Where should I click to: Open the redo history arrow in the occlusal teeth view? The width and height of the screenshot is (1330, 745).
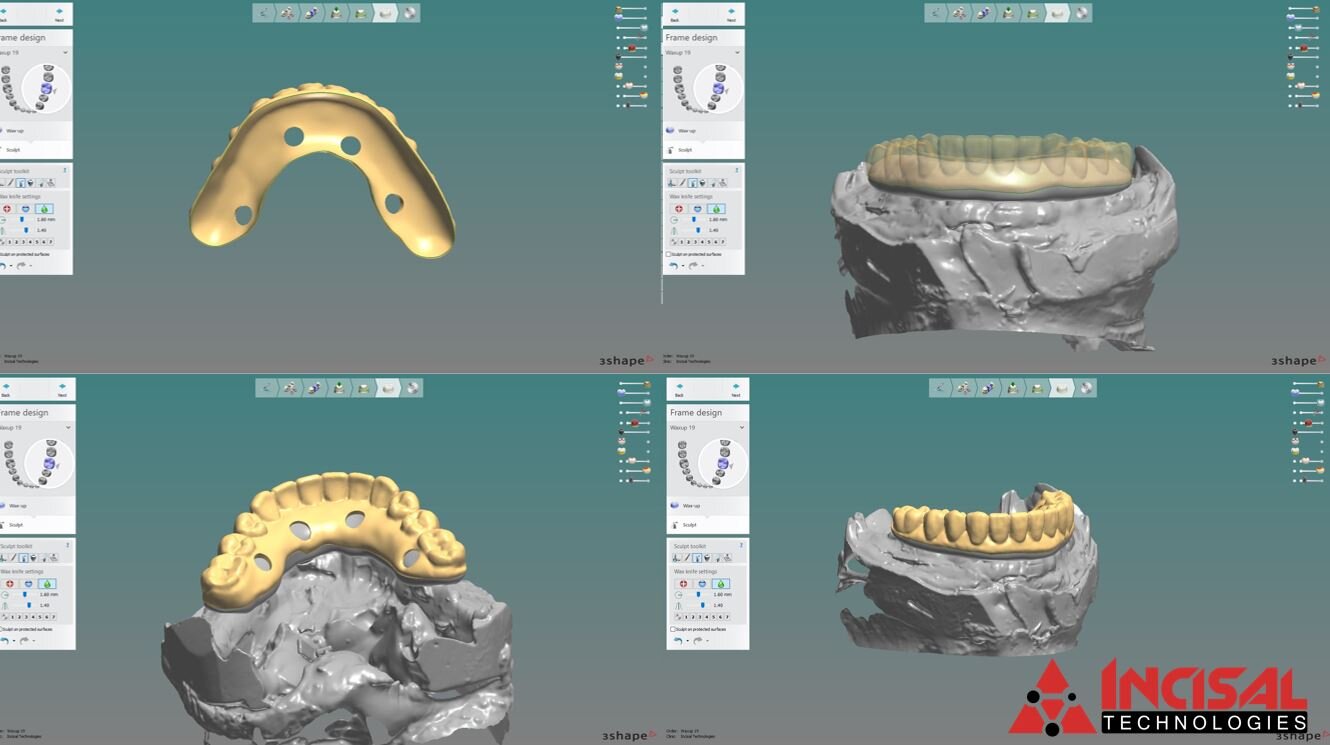pos(34,641)
